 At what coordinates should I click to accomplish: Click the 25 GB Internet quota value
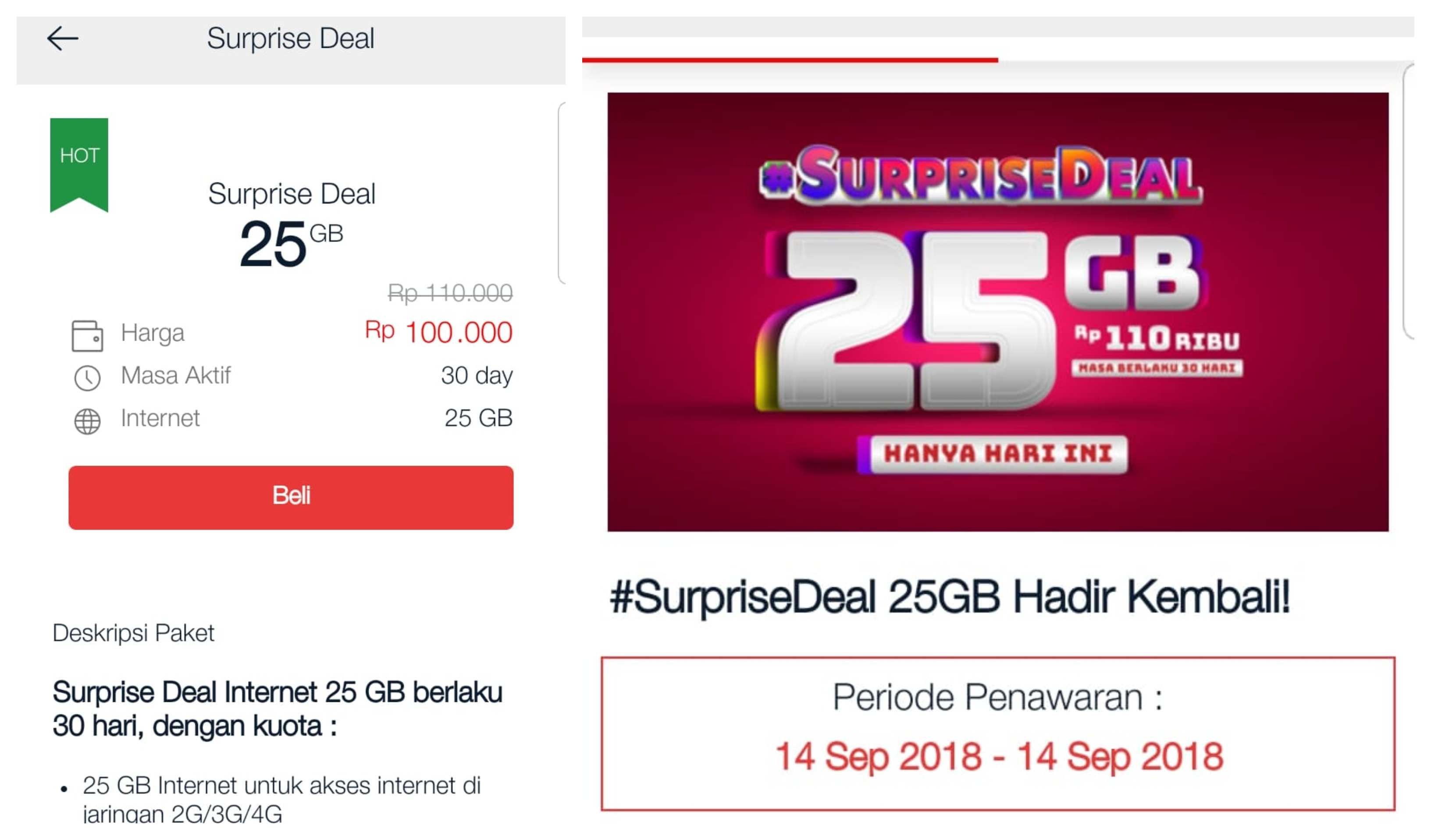(478, 418)
